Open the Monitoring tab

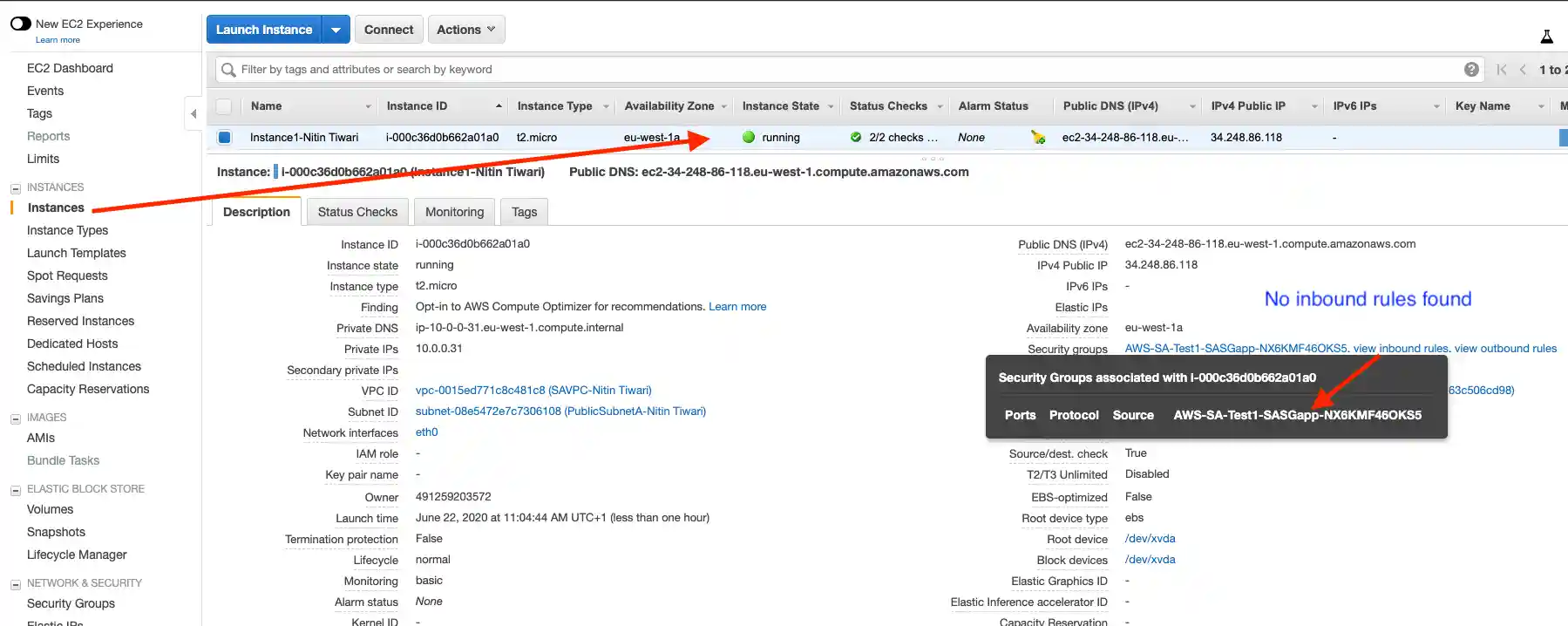coord(454,212)
